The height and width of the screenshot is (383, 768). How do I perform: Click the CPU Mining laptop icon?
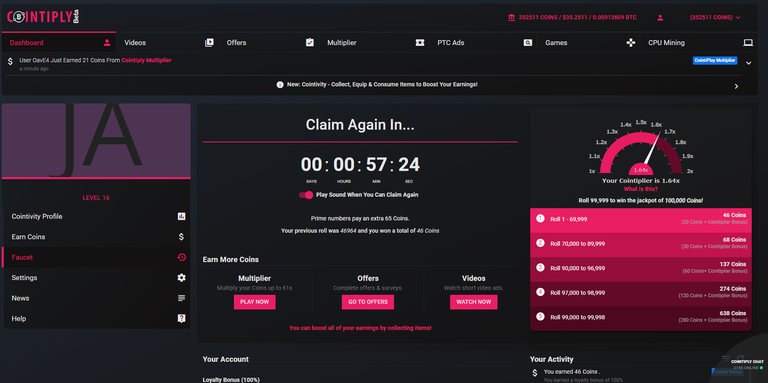748,43
